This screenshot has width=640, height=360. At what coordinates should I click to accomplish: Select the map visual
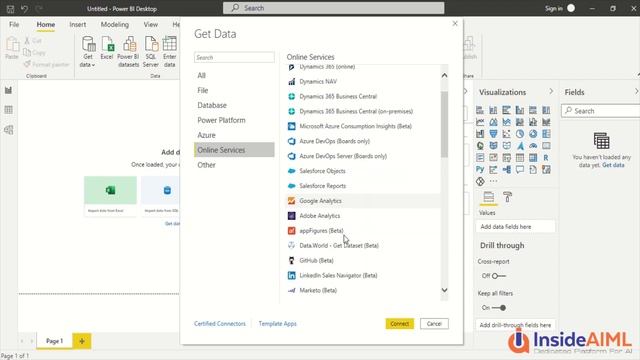pos(480,146)
